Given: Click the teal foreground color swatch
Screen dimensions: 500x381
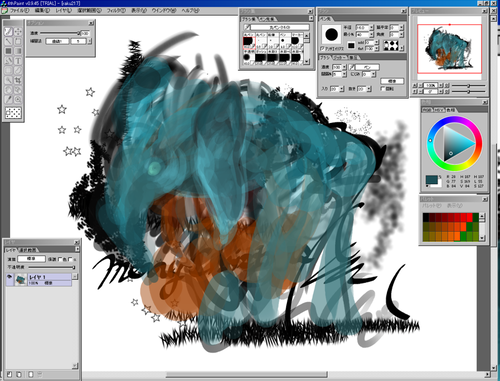Looking at the screenshot, I should point(432,180).
